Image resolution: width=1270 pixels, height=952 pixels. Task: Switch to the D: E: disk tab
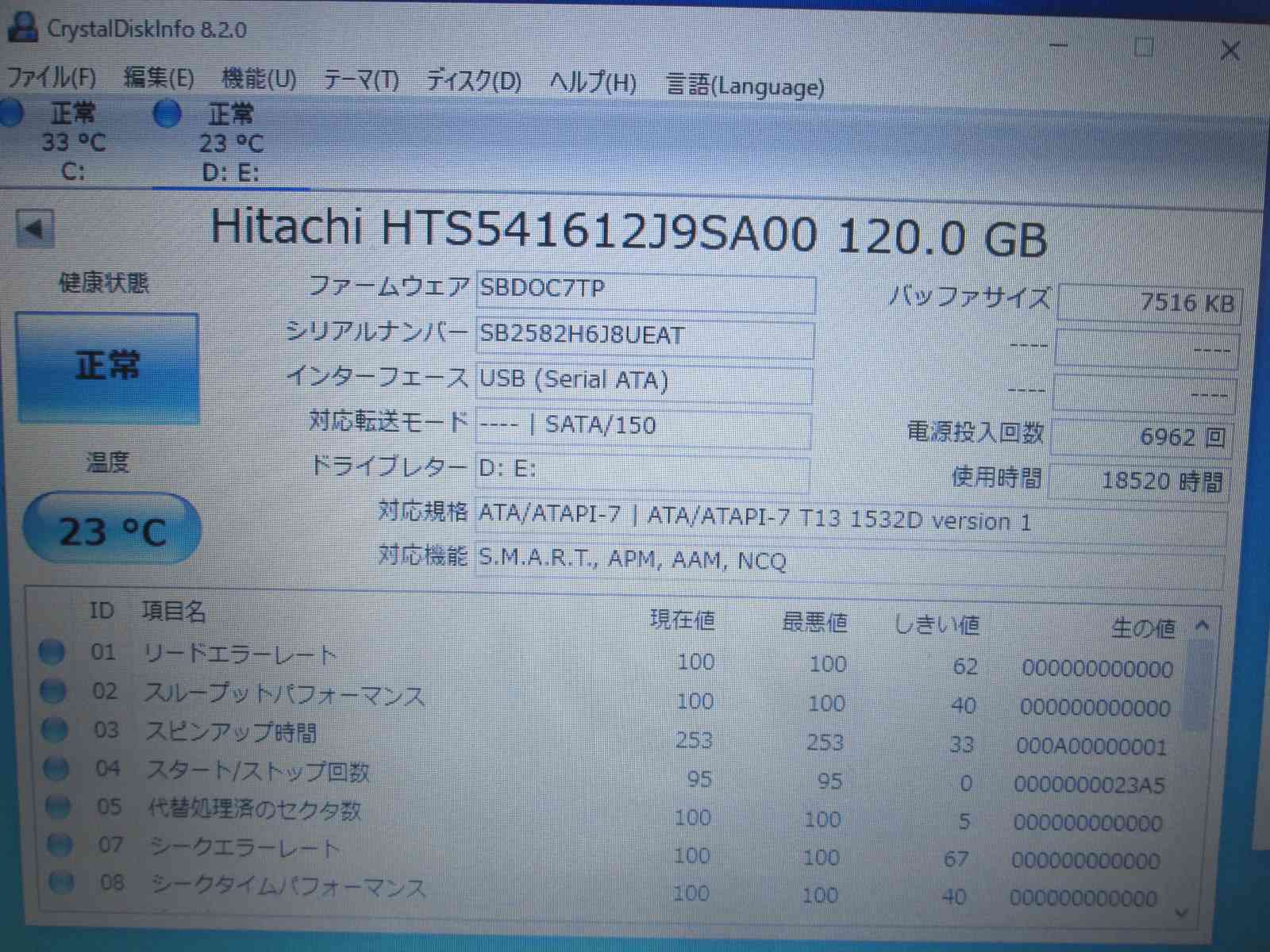coord(230,144)
